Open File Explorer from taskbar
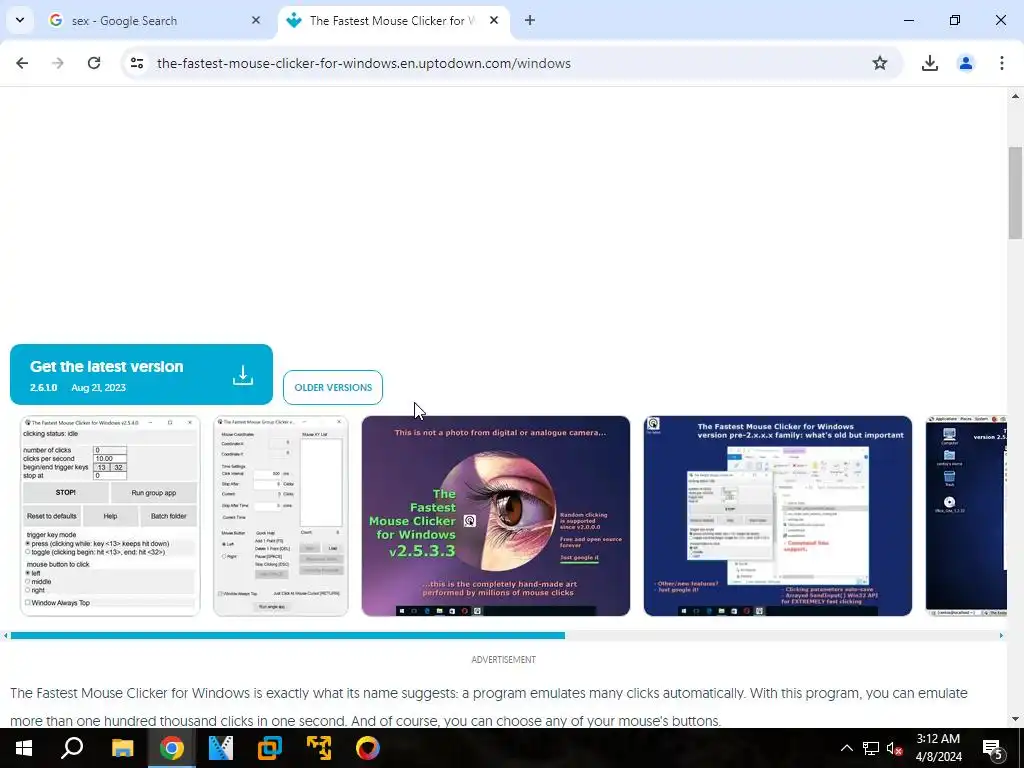Image resolution: width=1024 pixels, height=768 pixels. click(122, 748)
